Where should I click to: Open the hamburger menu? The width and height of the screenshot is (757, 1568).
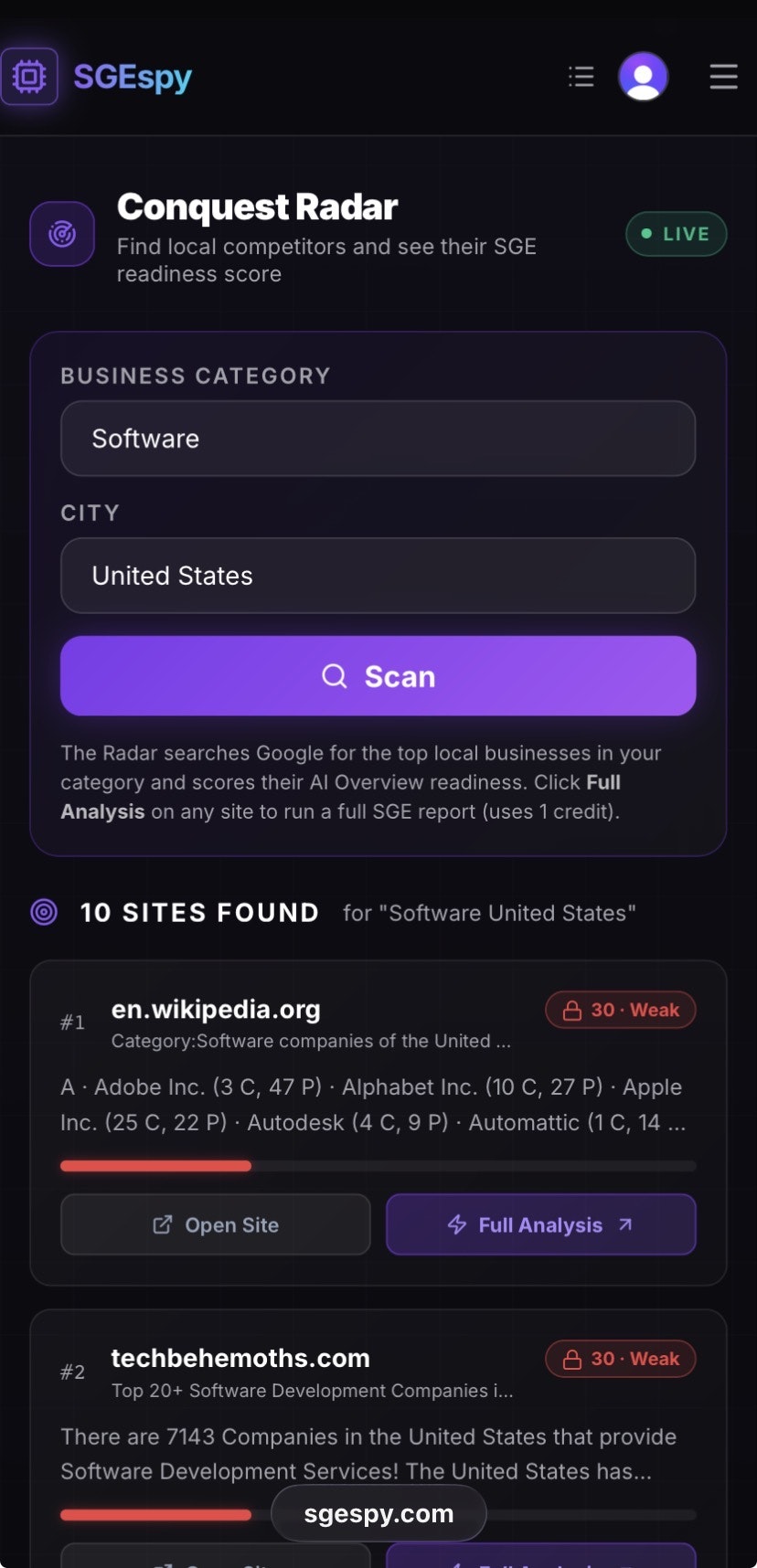[723, 77]
